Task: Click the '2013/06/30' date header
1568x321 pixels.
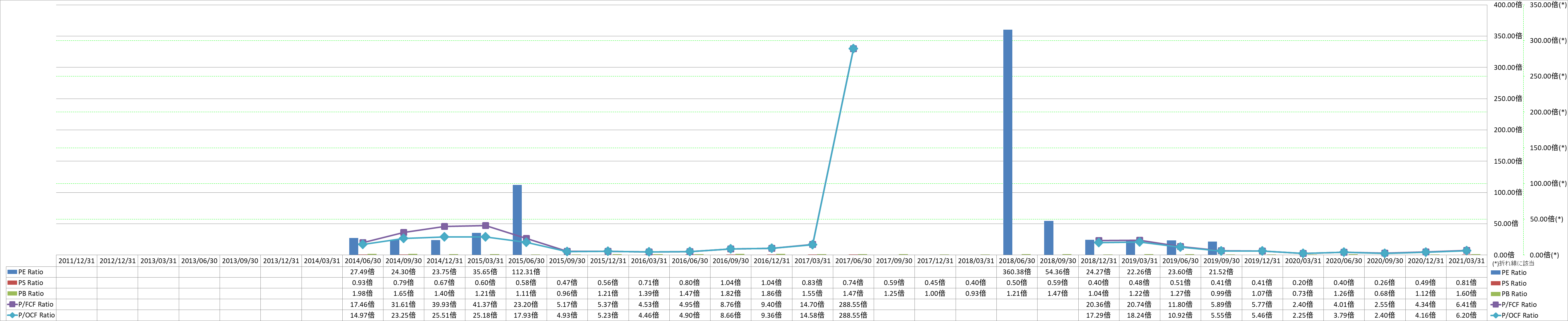Action: [x=199, y=261]
